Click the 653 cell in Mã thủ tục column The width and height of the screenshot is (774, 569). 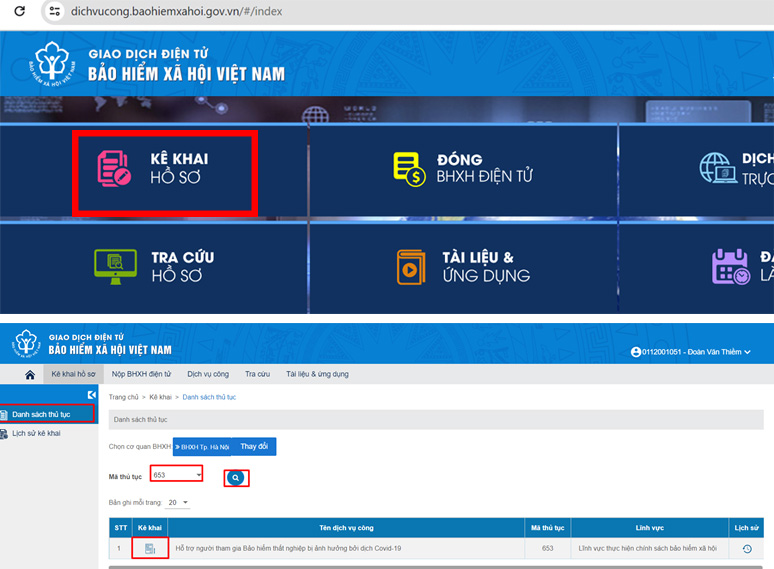[x=547, y=548]
